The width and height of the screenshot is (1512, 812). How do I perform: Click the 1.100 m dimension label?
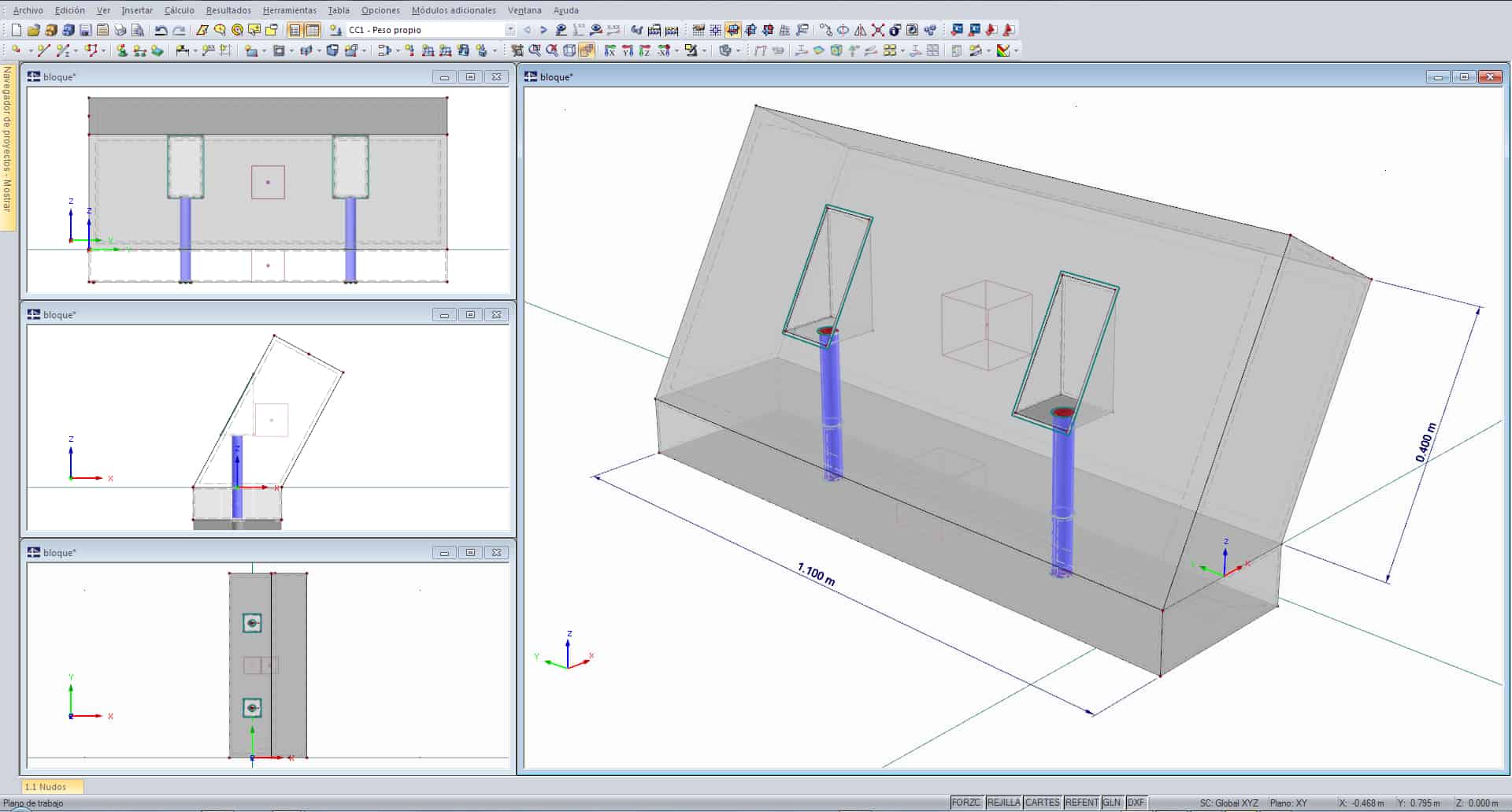click(817, 574)
